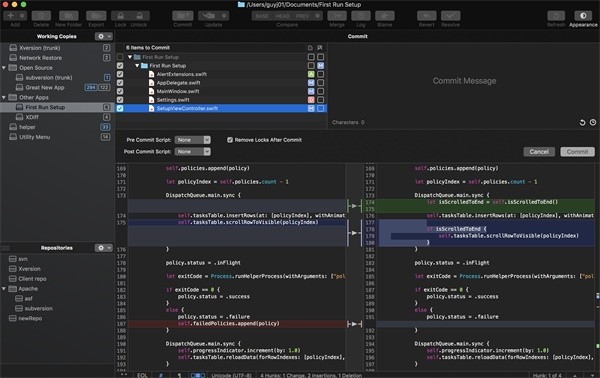Uncheck AppDelegate.swift commit checkbox
Screen dimensions: 600x378
[120, 83]
